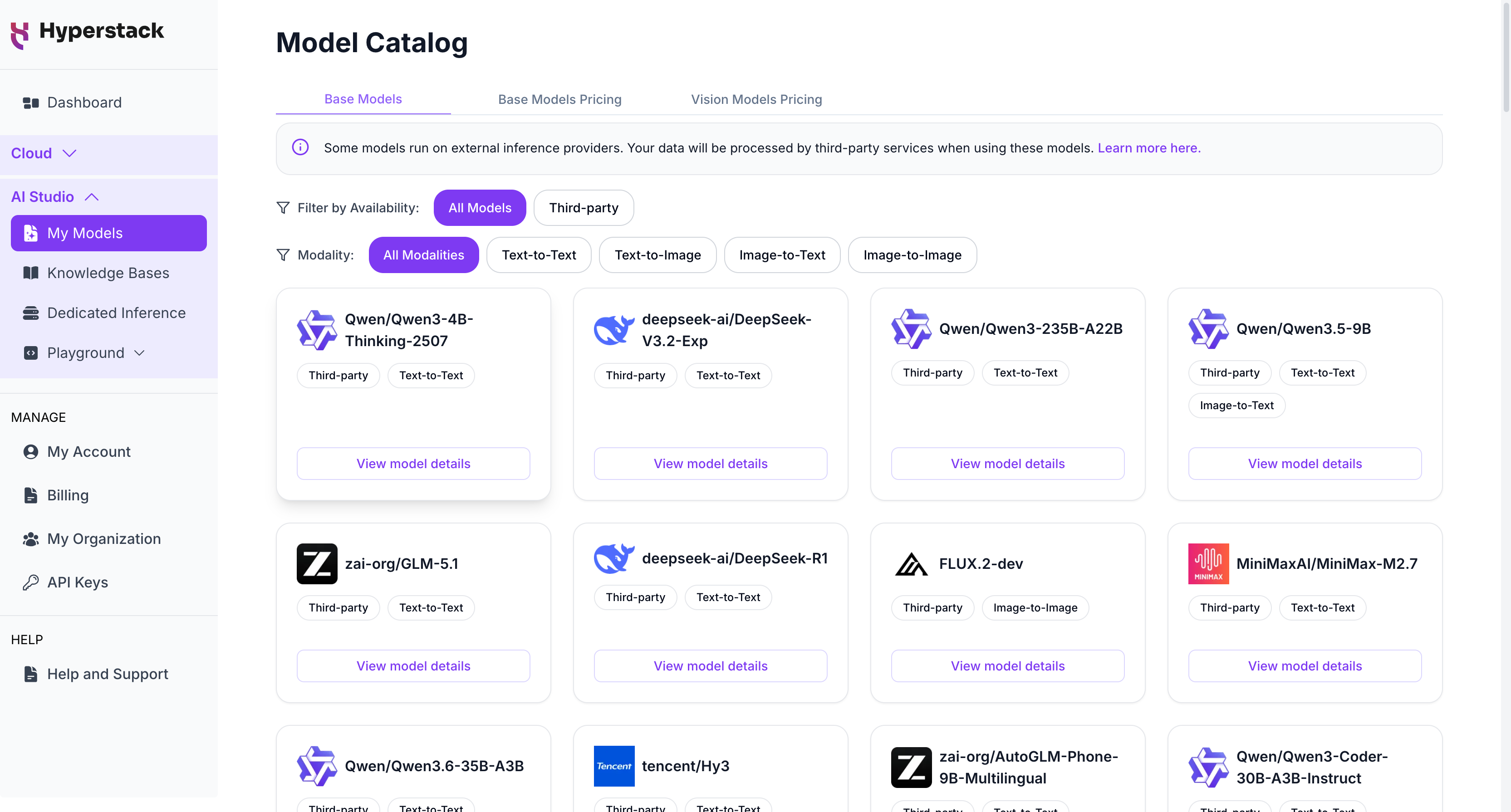The image size is (1511, 812).
Task: Click the Billing document icon
Action: pyautogui.click(x=30, y=495)
